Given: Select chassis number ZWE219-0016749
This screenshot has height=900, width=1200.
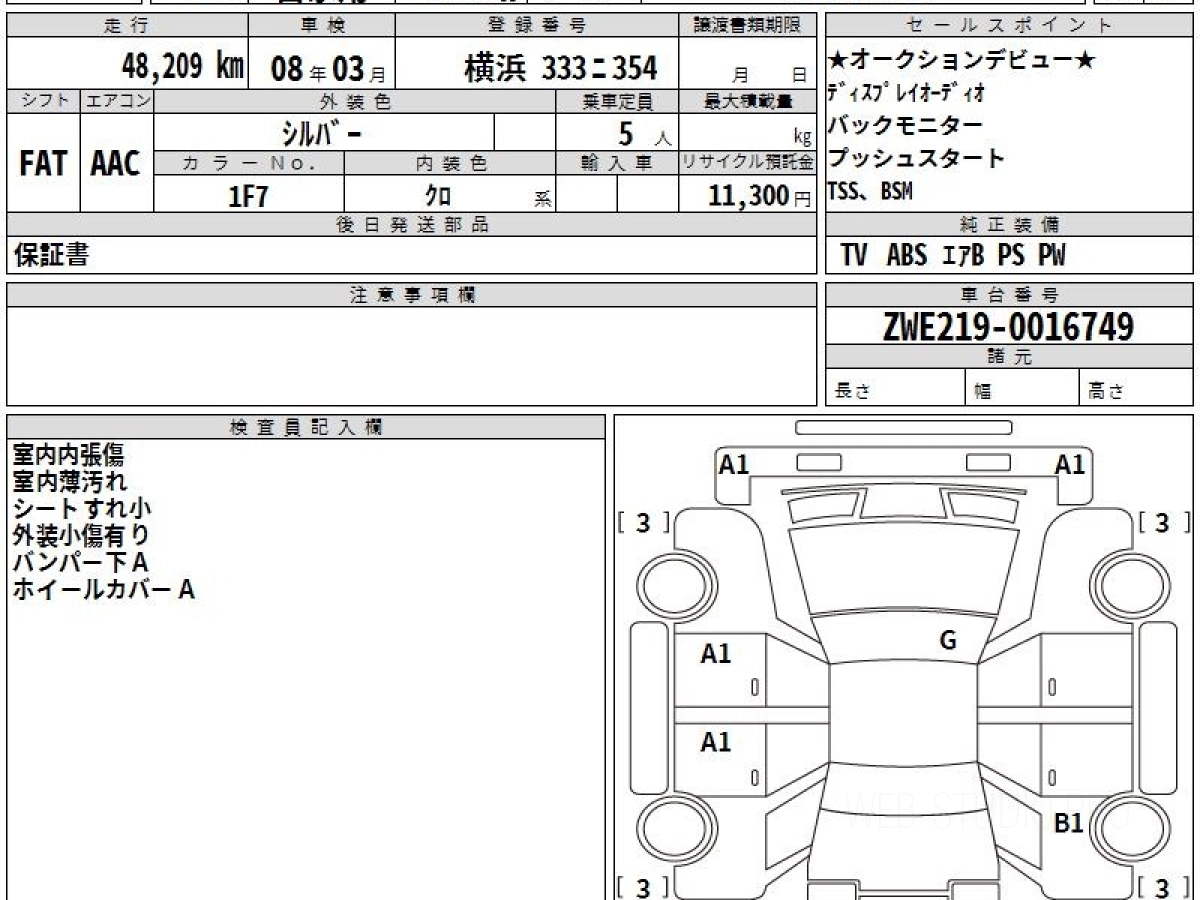Looking at the screenshot, I should click(1008, 326).
